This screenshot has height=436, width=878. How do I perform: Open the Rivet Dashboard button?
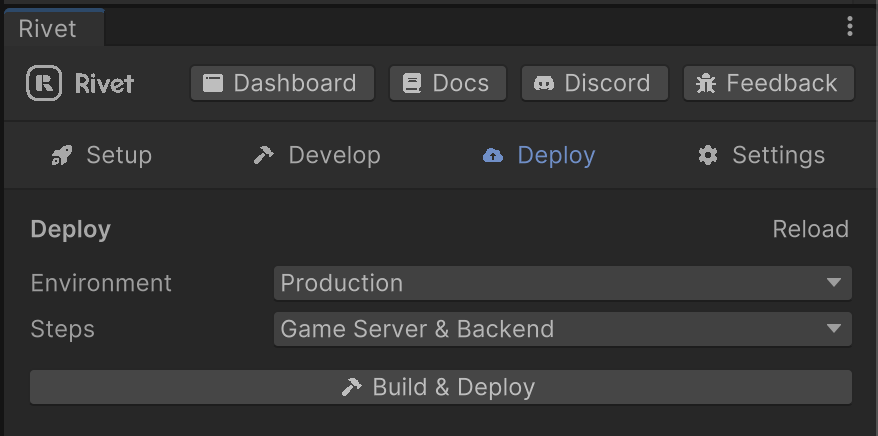282,83
